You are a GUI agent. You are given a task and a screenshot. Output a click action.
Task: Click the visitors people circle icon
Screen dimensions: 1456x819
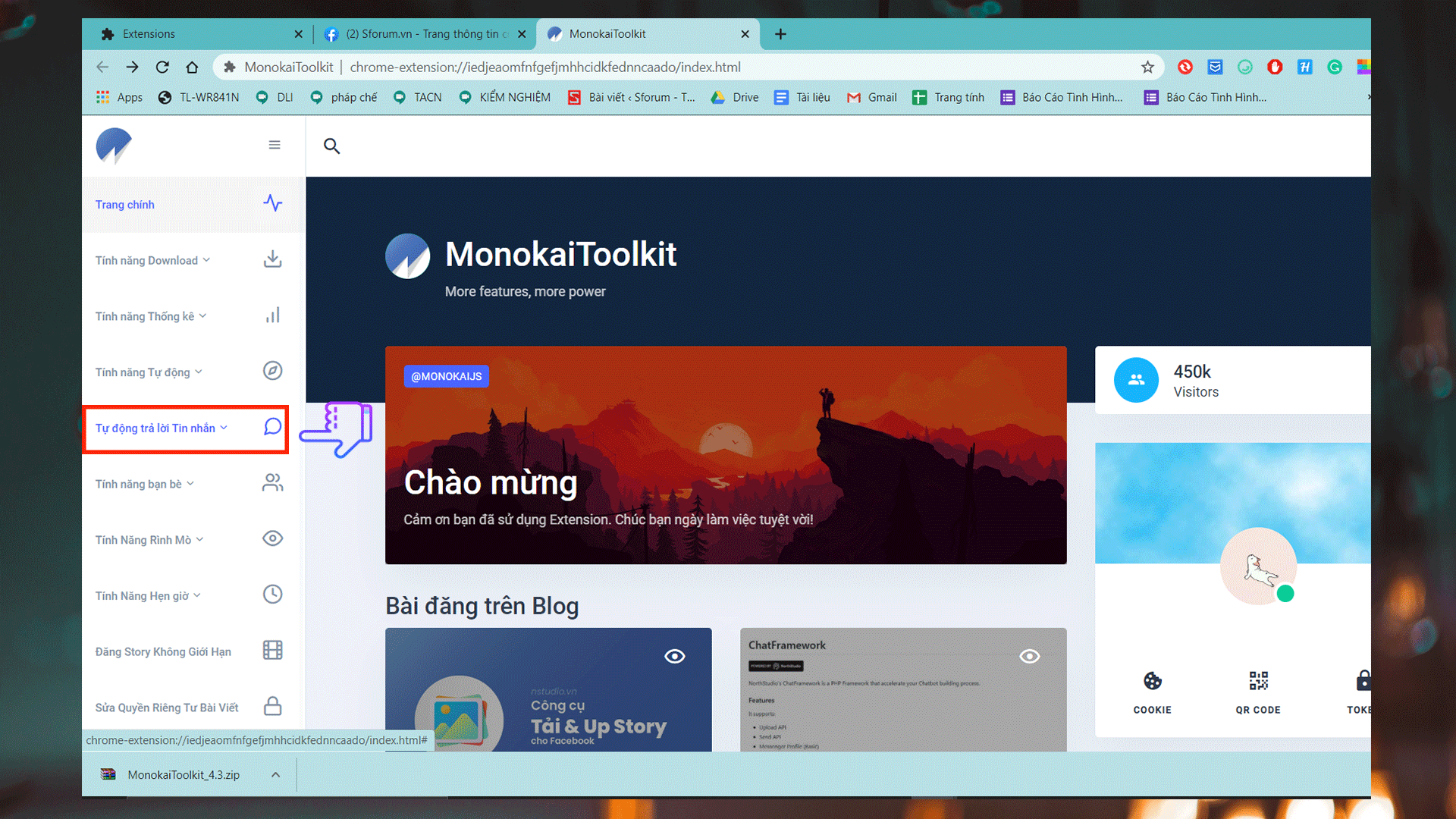point(1136,380)
